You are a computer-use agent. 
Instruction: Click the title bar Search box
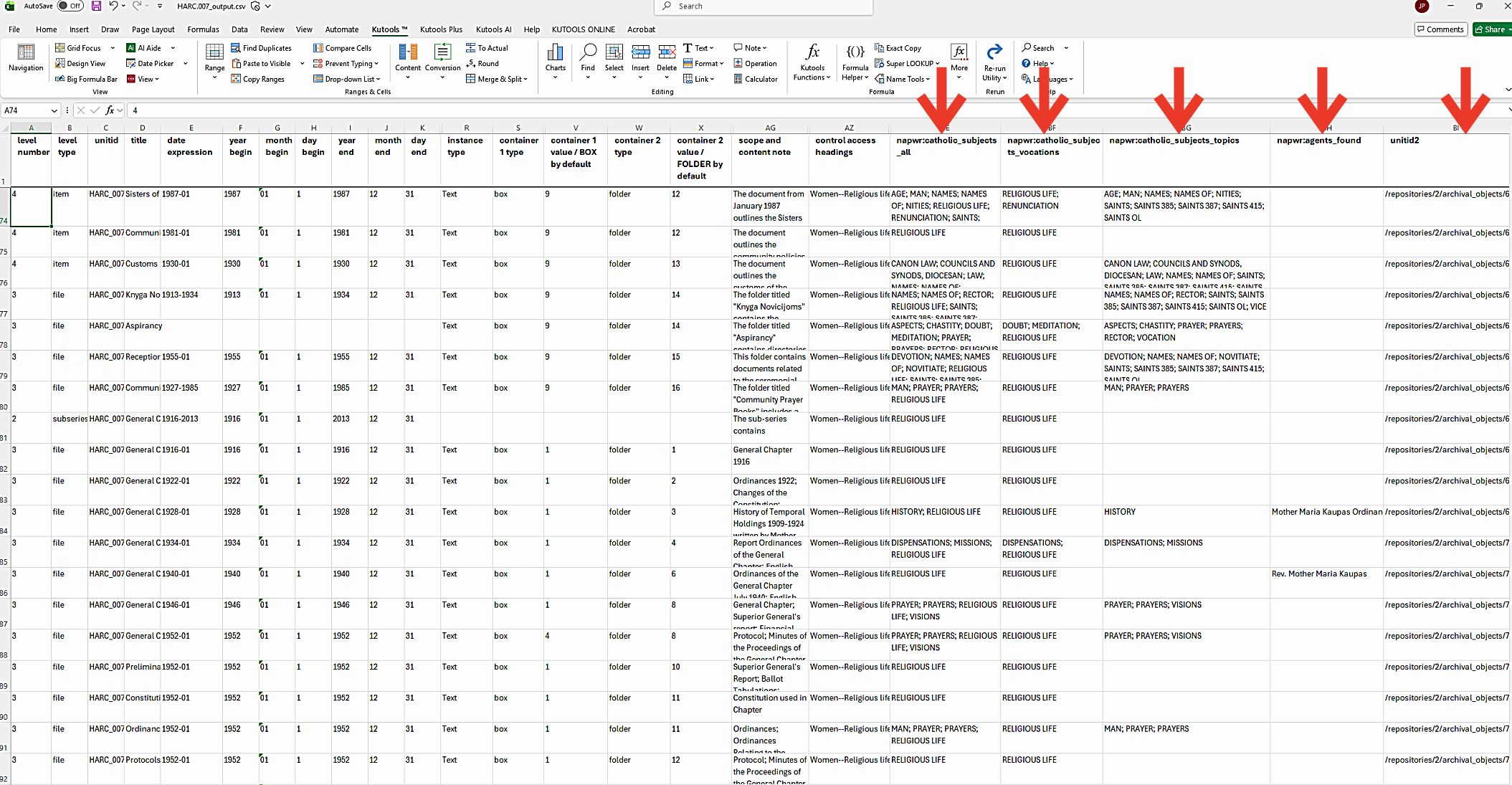(x=763, y=6)
